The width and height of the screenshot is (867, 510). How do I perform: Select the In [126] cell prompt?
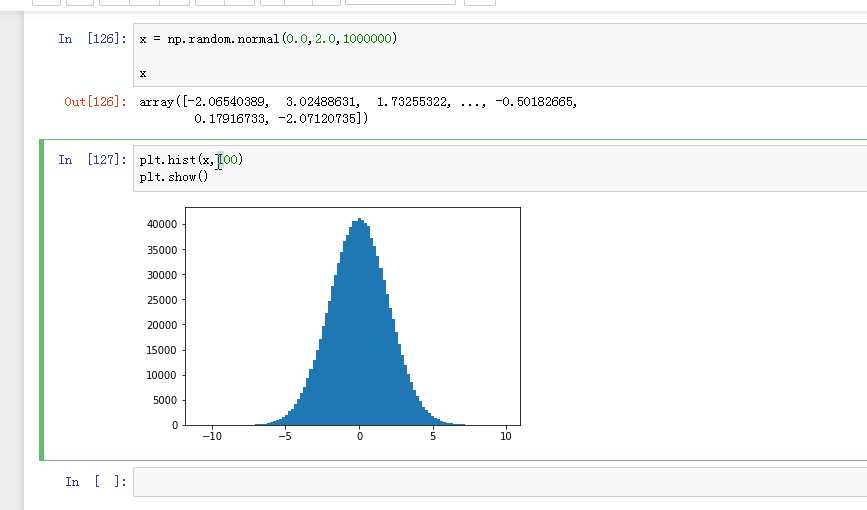pos(92,39)
